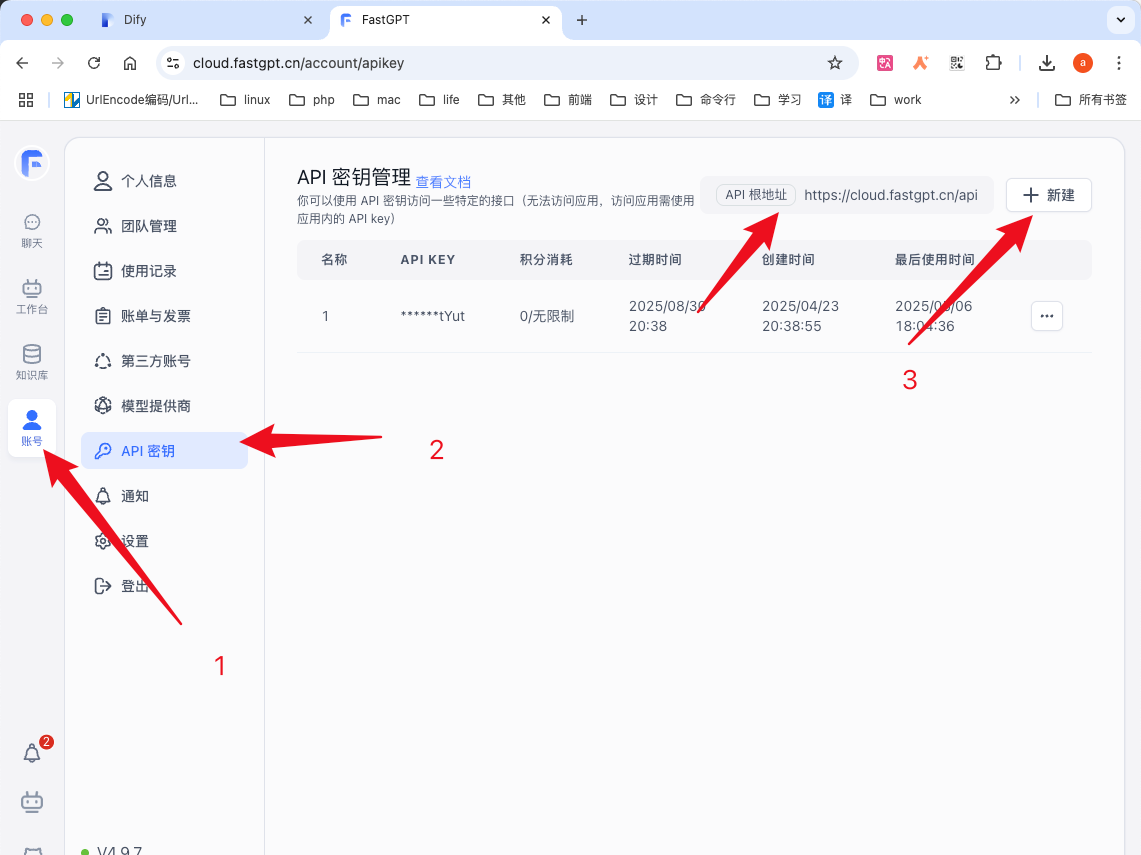Click the QR code extension icon
Image resolution: width=1141 pixels, height=855 pixels.
(957, 63)
